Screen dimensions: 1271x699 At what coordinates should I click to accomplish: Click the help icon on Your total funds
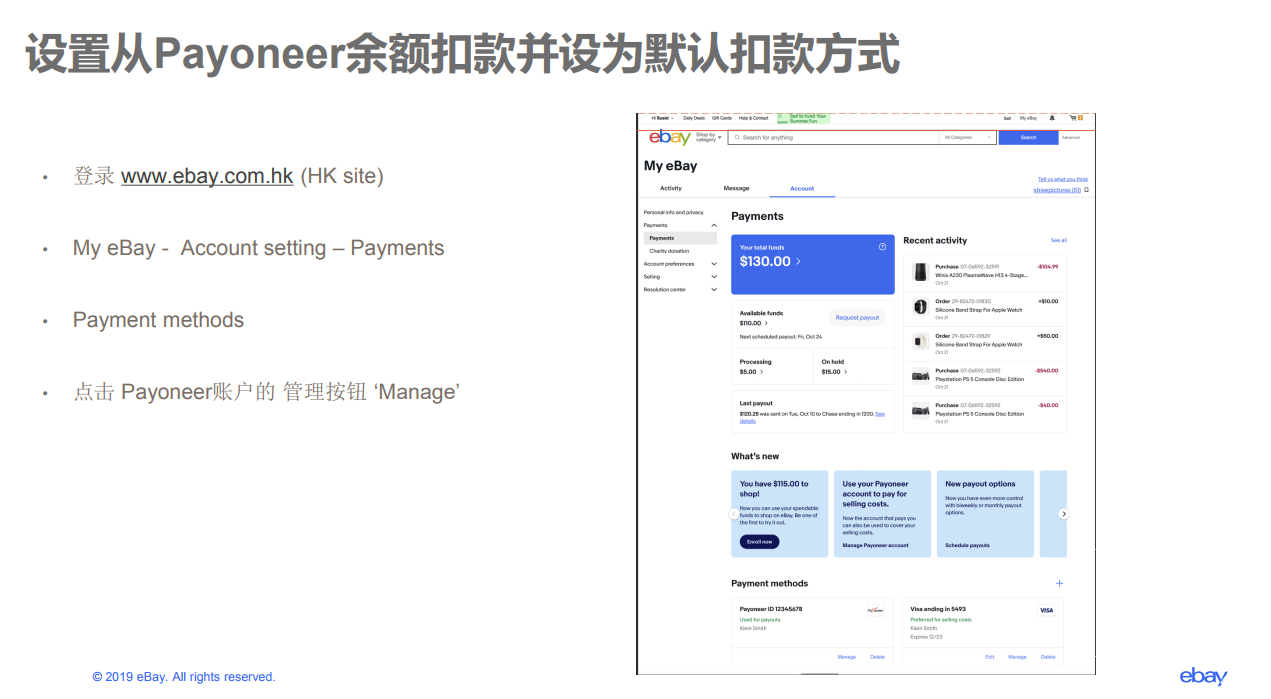click(x=882, y=246)
